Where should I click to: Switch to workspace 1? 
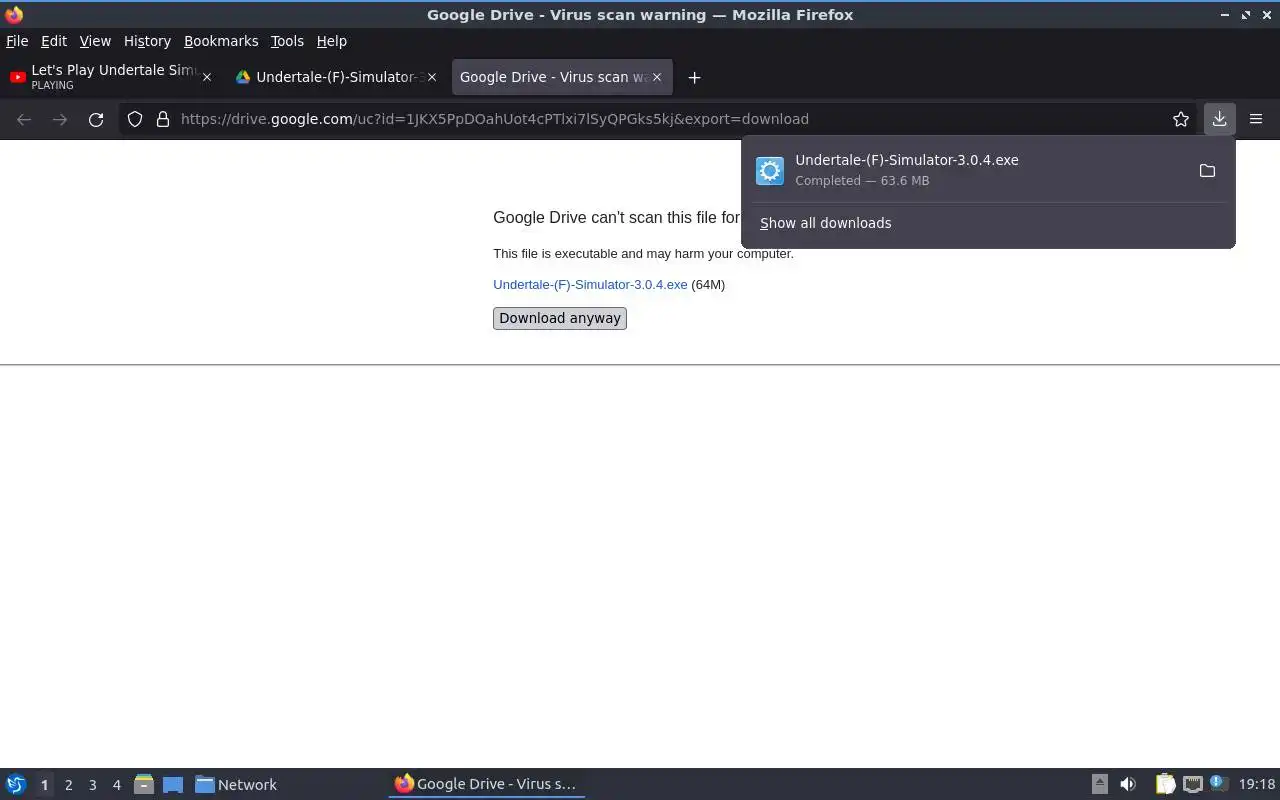pos(44,785)
